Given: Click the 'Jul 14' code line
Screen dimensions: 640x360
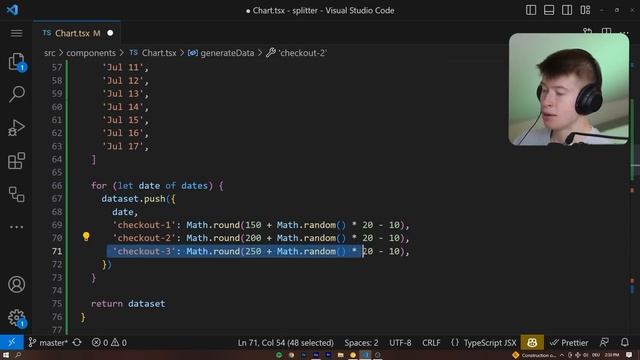Looking at the screenshot, I should [125, 107].
